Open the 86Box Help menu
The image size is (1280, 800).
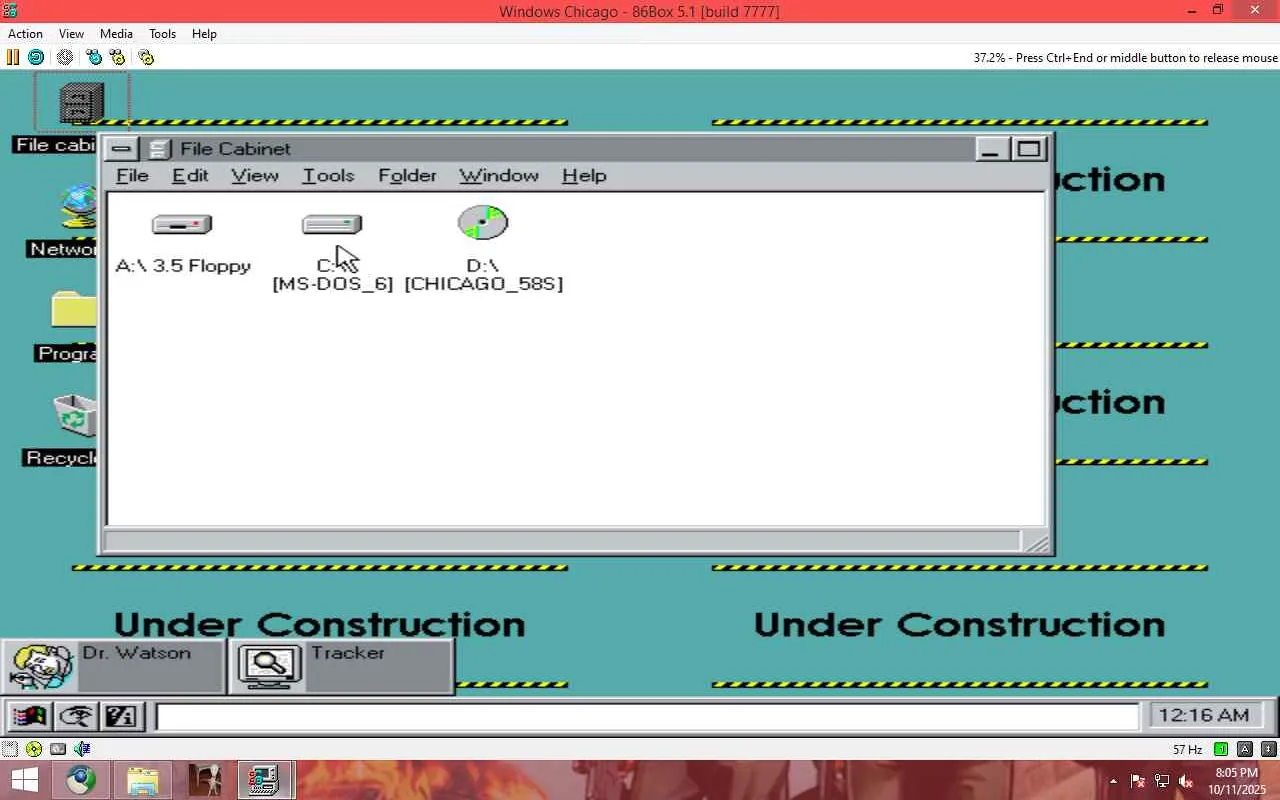204,34
